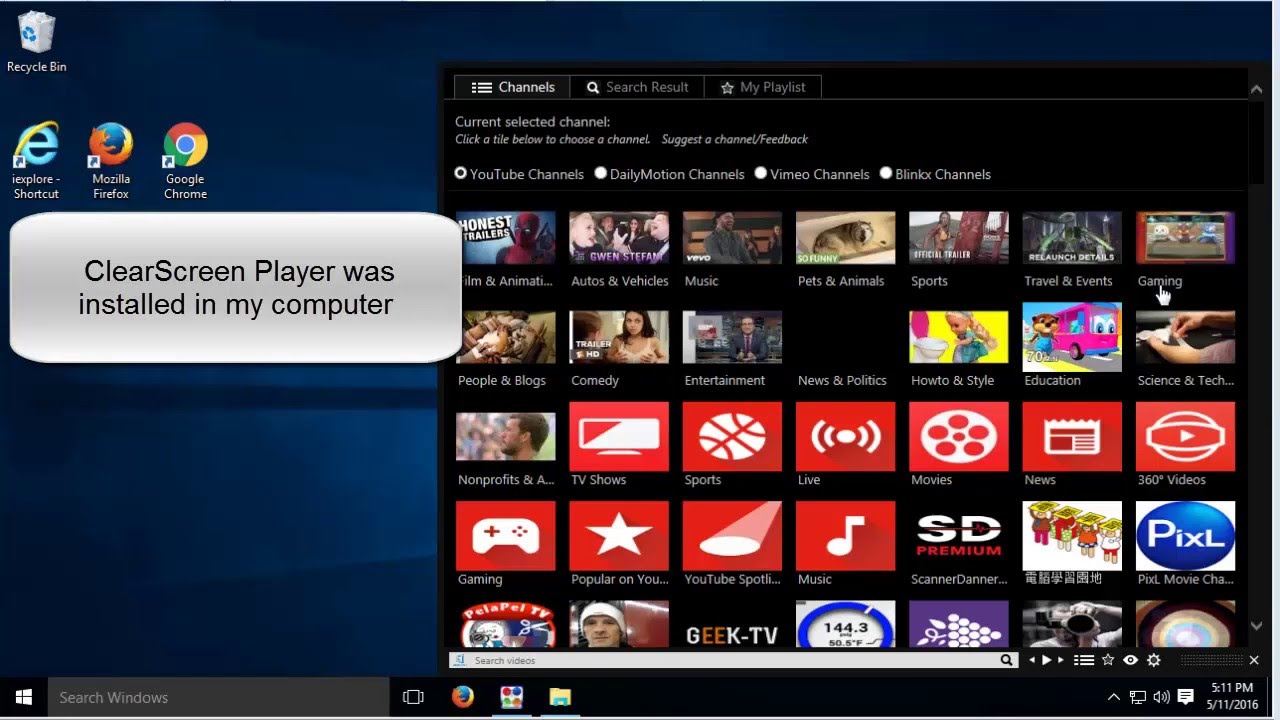Open the Pets & Animals thumbnail
Image resolution: width=1280 pixels, height=720 pixels.
(x=845, y=238)
